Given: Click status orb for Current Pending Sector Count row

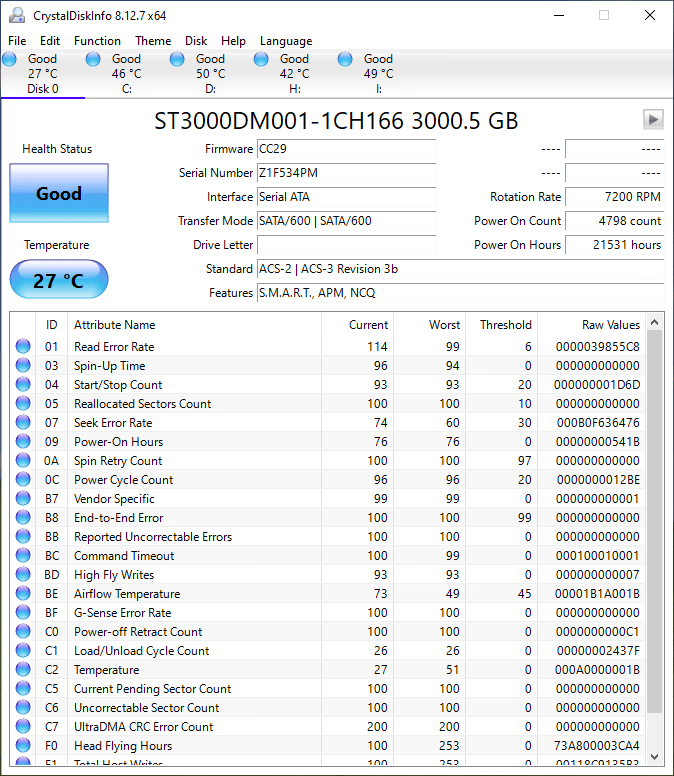Looking at the screenshot, I should (23, 688).
